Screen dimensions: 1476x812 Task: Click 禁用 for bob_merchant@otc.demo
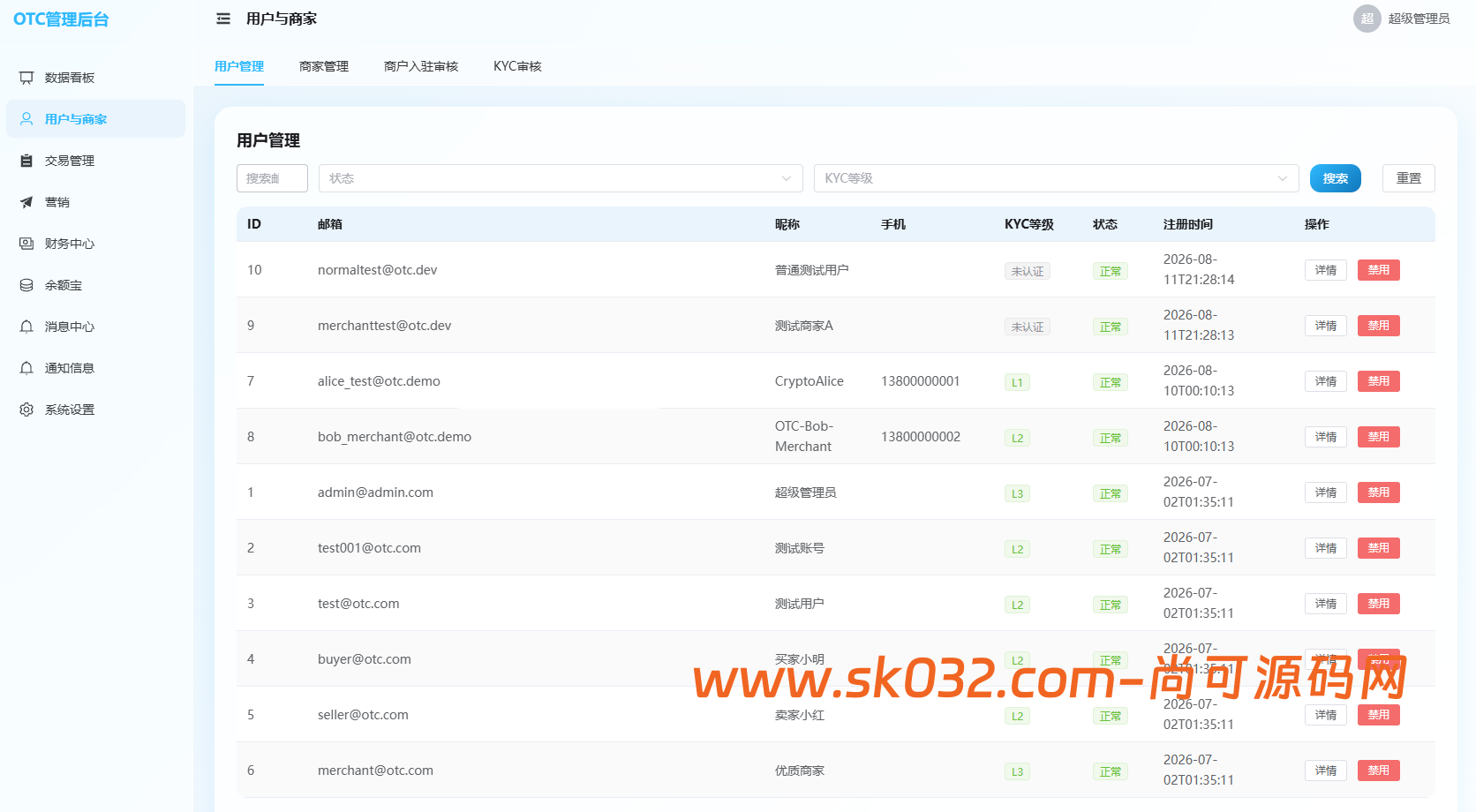pyautogui.click(x=1379, y=437)
